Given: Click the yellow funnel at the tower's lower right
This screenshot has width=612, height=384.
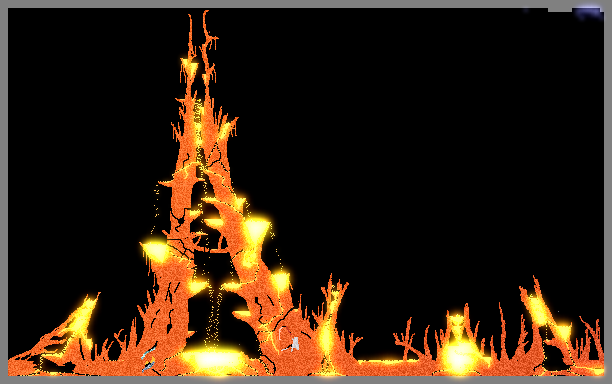Looking at the screenshot, I should 281,281.
